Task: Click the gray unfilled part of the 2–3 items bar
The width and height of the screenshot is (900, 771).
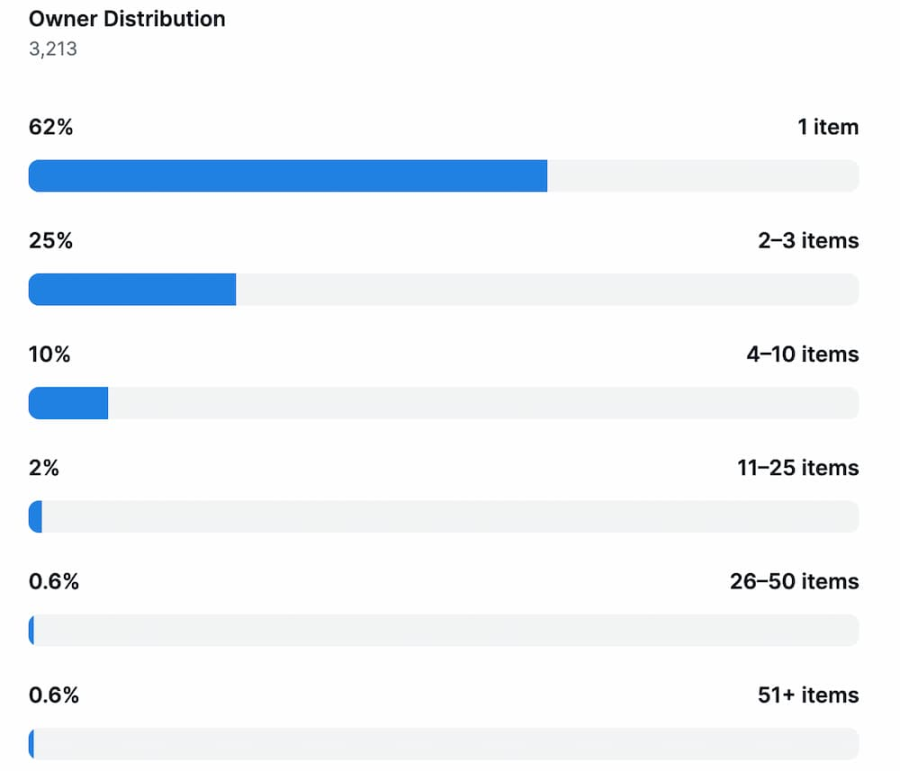Action: 546,290
